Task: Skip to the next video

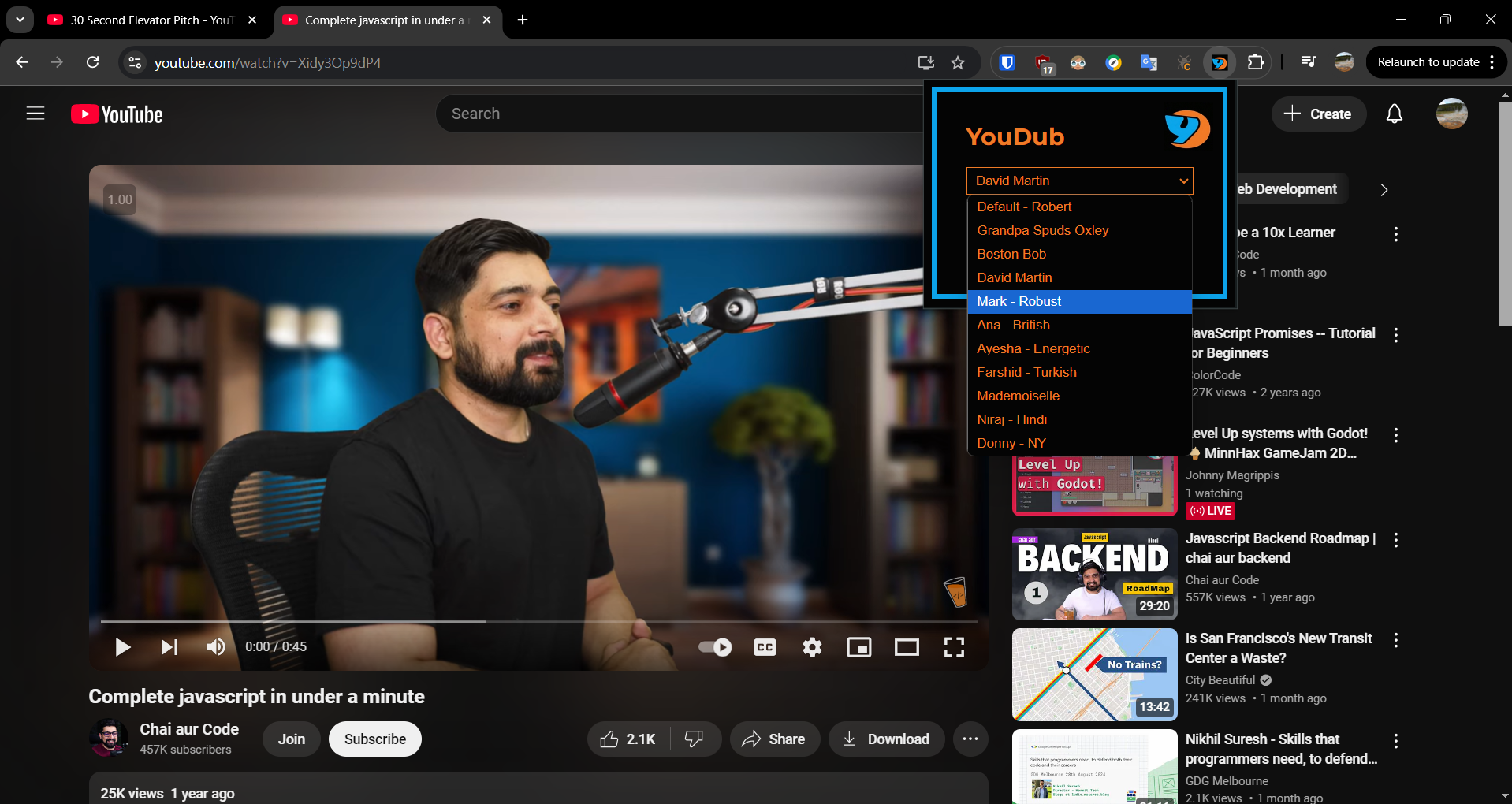Action: tap(169, 647)
